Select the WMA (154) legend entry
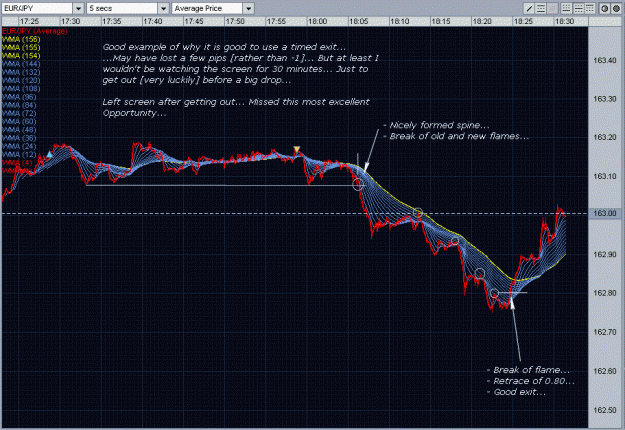 [x=21, y=56]
